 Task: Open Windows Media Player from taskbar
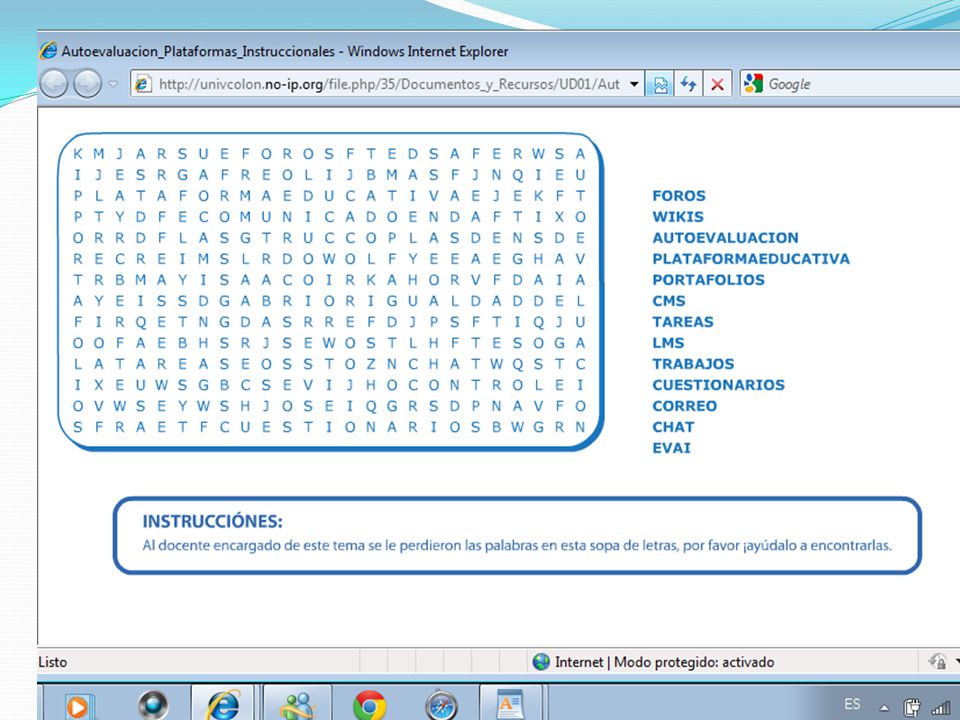[x=79, y=706]
